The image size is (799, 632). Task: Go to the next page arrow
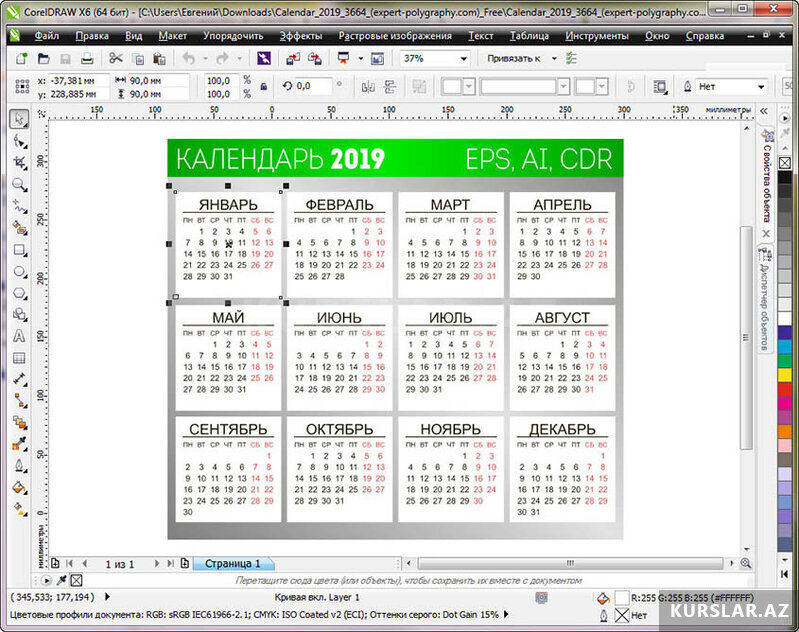point(156,563)
